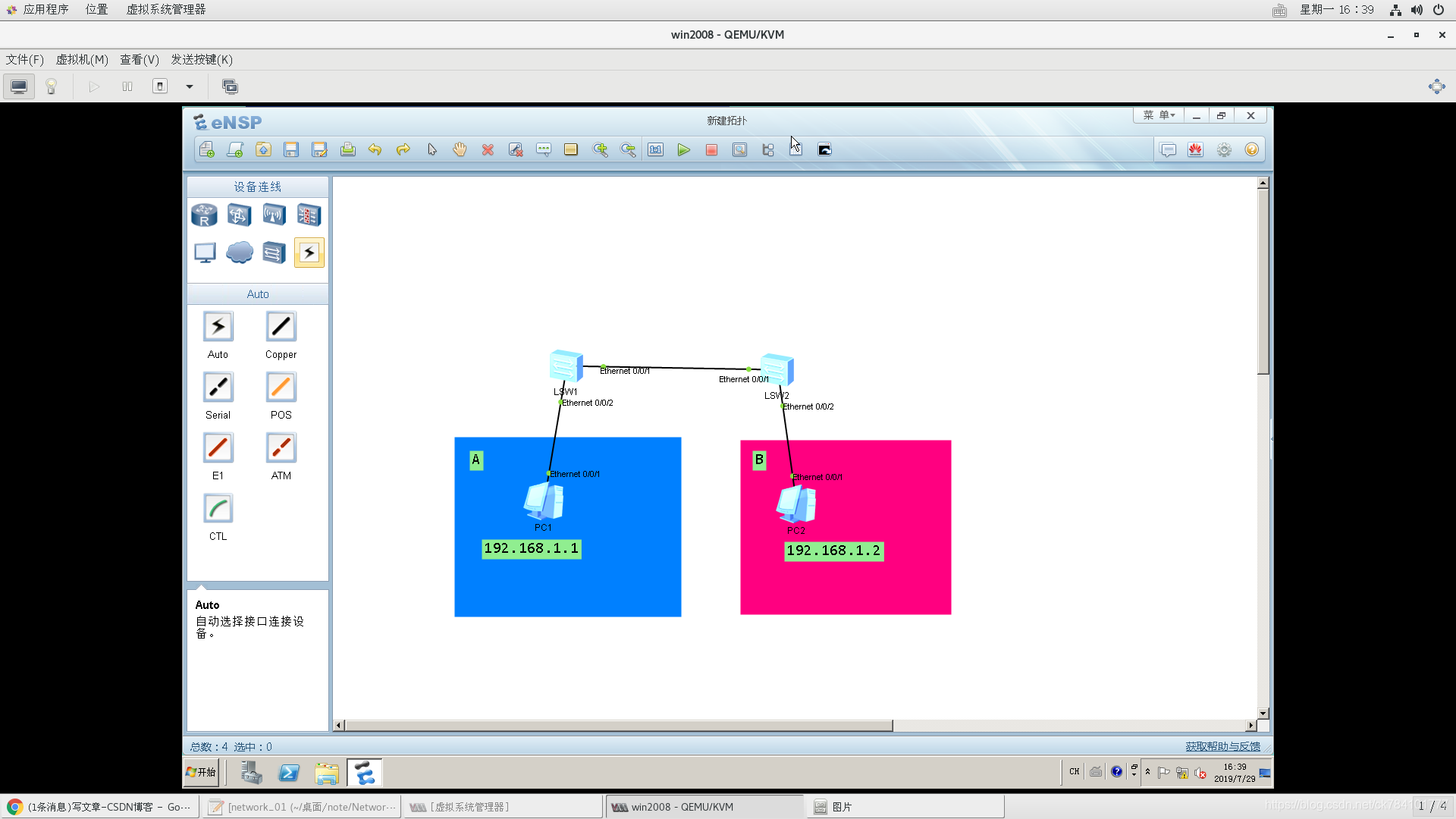This screenshot has width=1456, height=819.
Task: Start all devices with green play button
Action: (683, 150)
